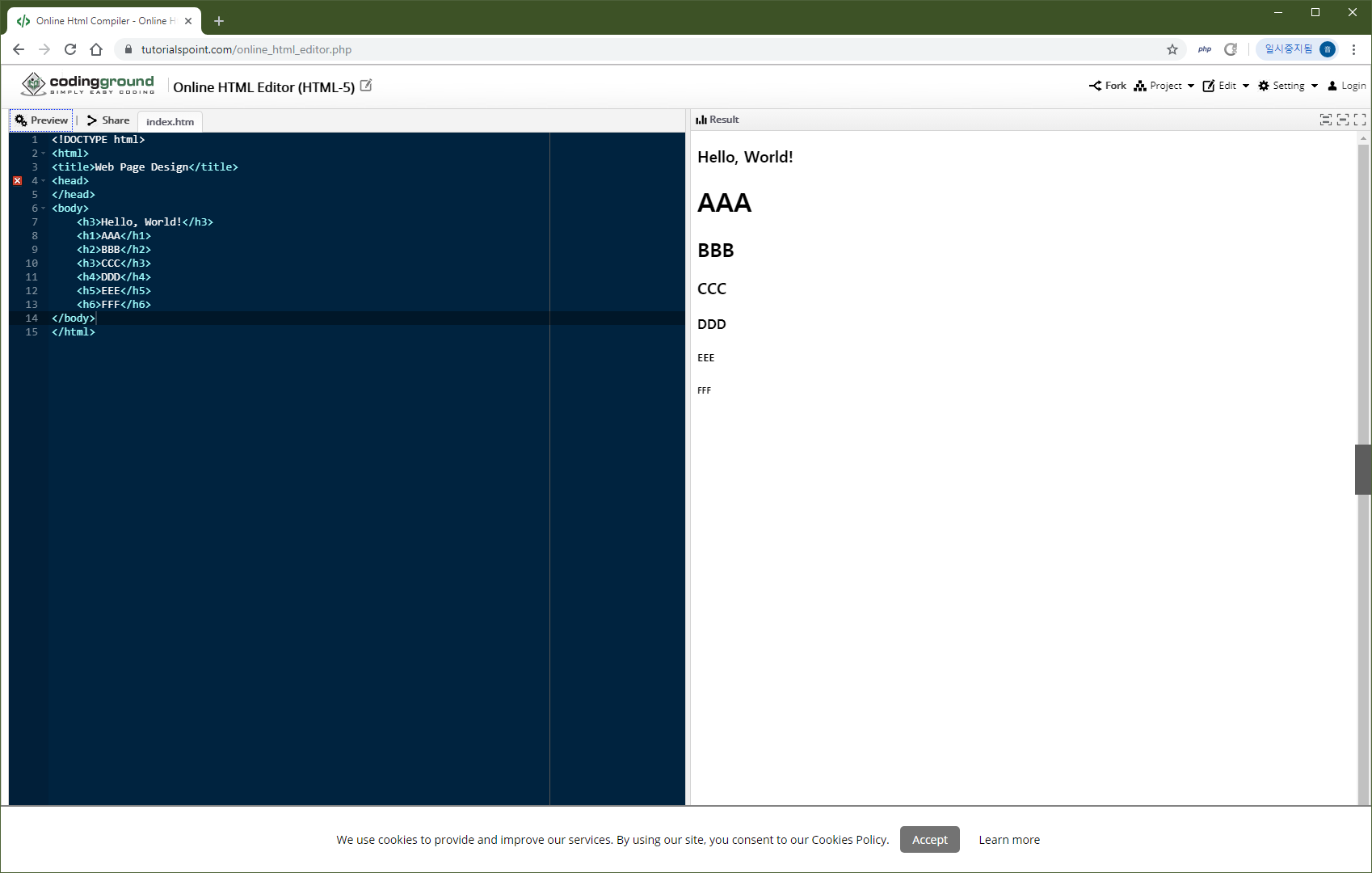Click the DDD heading in Result
Screen dimensions: 1372x873
coord(711,324)
